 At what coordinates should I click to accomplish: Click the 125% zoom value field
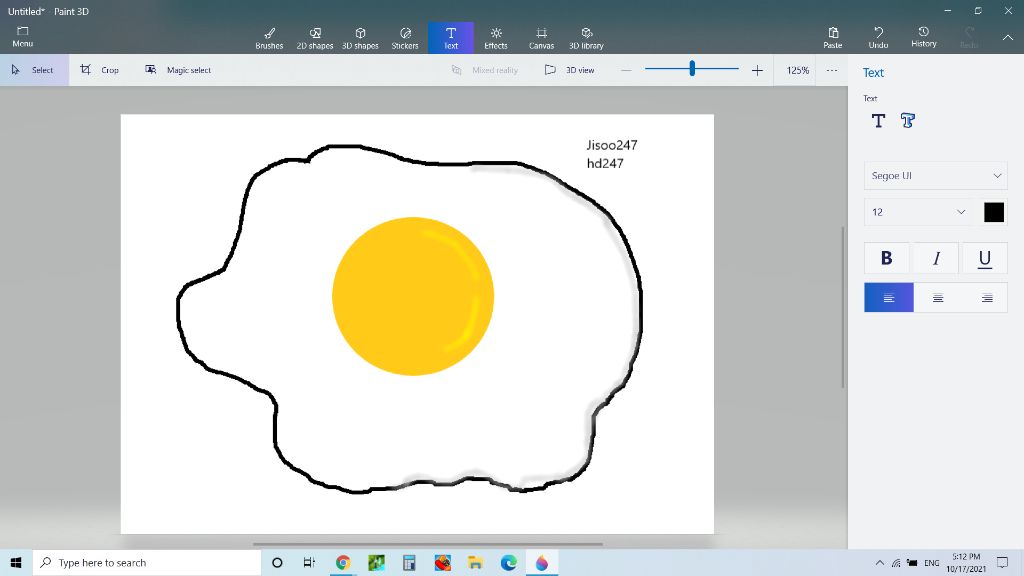click(x=797, y=70)
